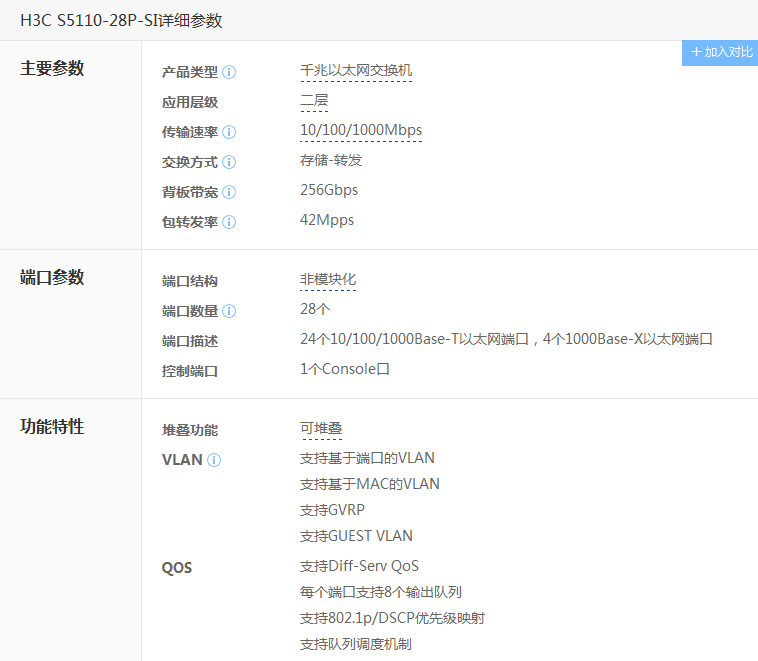Click the info icon beside 背板带宽

click(x=229, y=192)
